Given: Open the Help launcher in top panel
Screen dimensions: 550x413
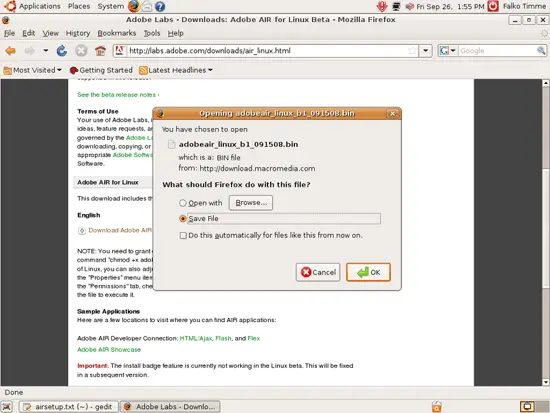Looking at the screenshot, I should 160,6.
